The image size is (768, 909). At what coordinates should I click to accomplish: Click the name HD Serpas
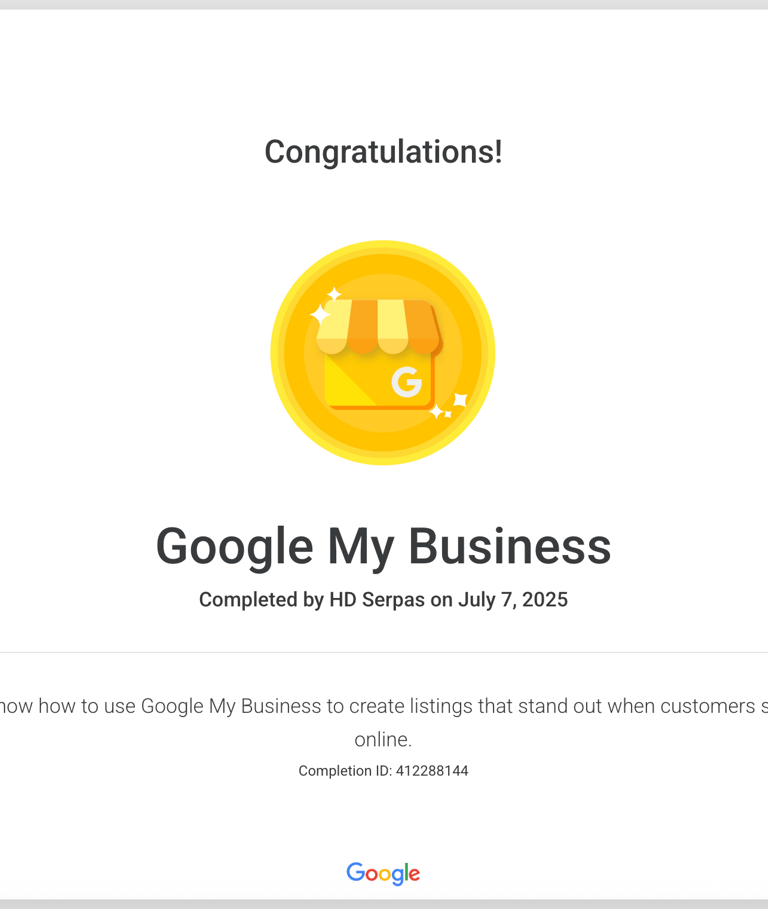coord(377,599)
